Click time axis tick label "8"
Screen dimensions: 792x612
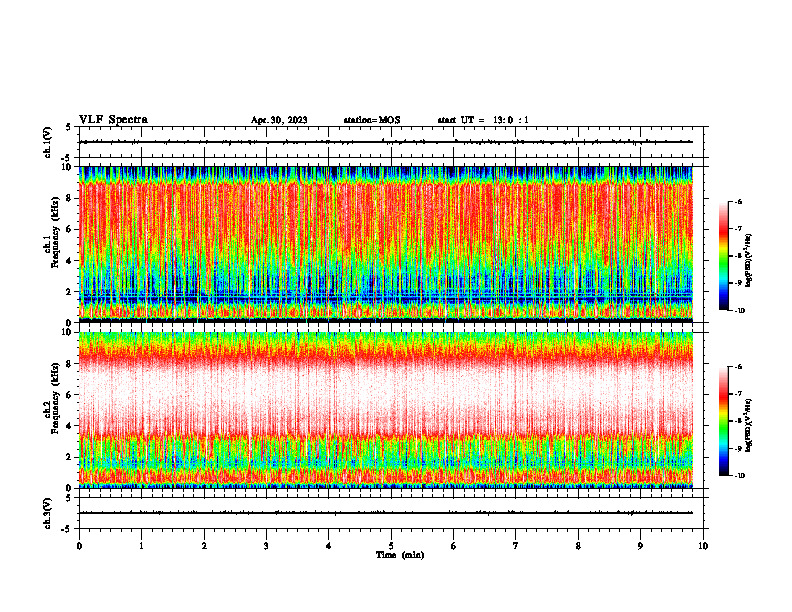click(578, 546)
